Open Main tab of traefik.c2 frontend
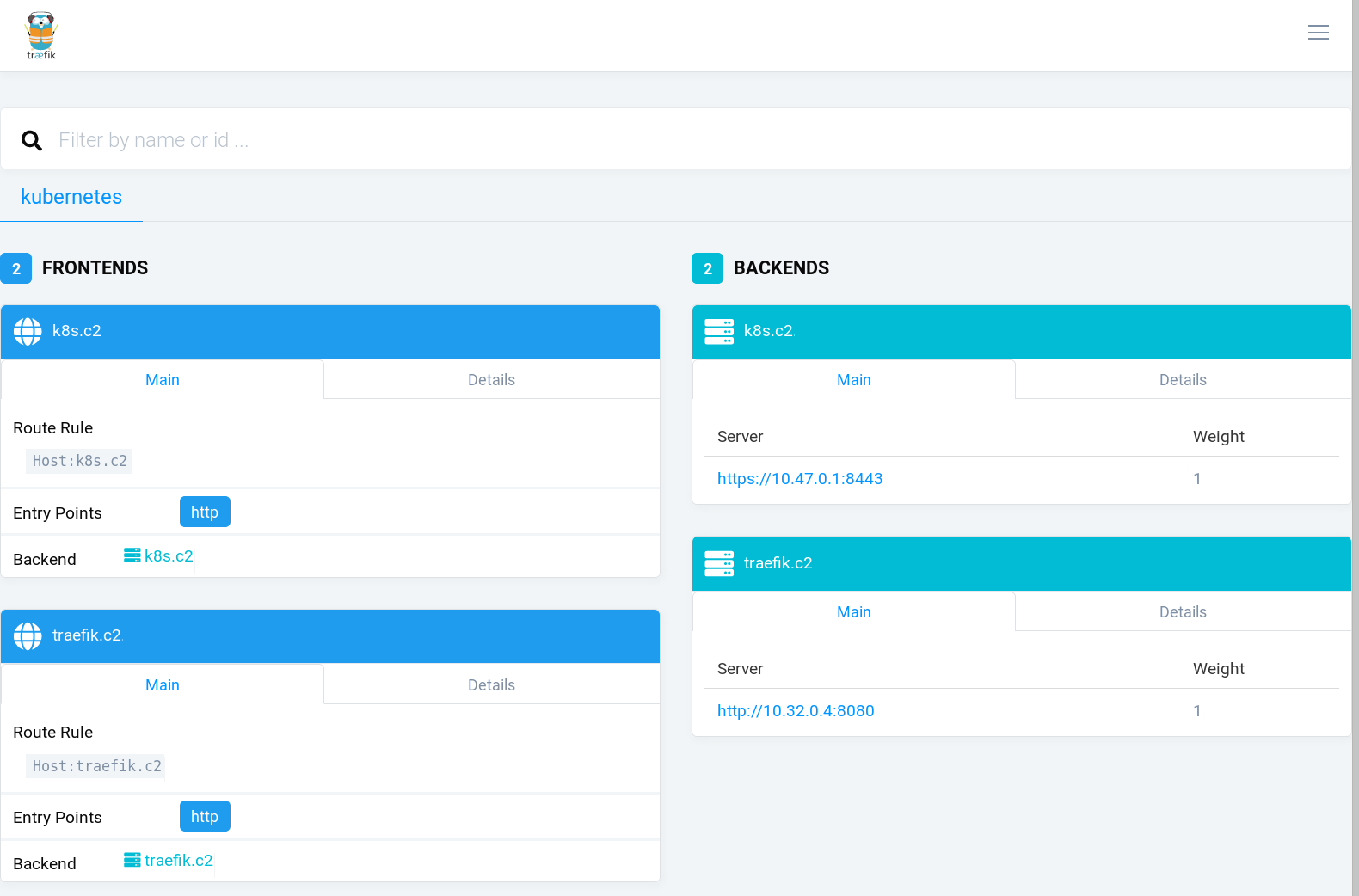Viewport: 1359px width, 896px height. point(163,684)
